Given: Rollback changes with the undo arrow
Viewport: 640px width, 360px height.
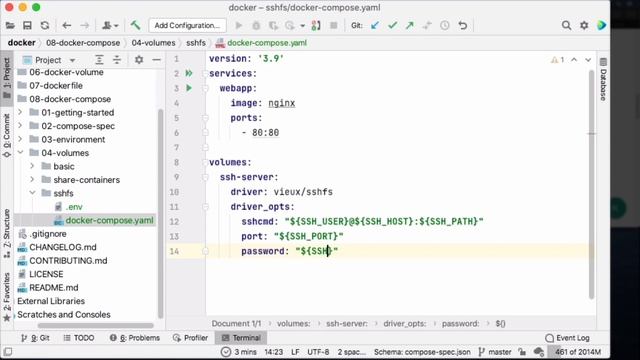Looking at the screenshot, I should point(462,25).
